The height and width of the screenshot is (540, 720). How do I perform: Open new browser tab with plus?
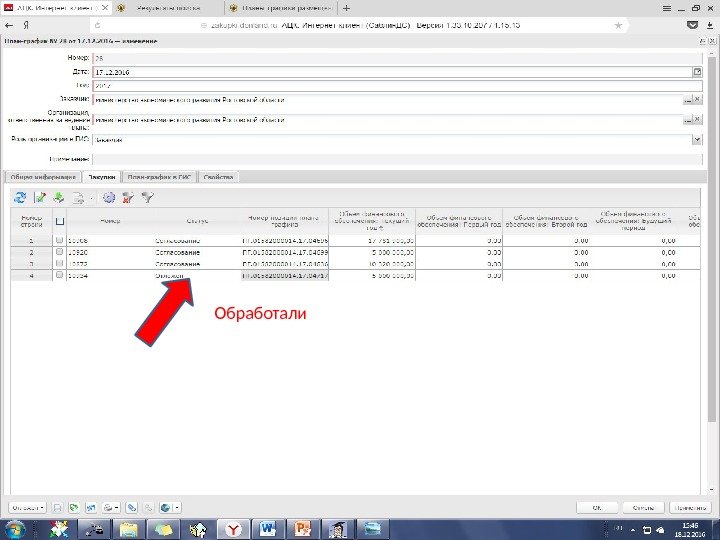click(346, 8)
